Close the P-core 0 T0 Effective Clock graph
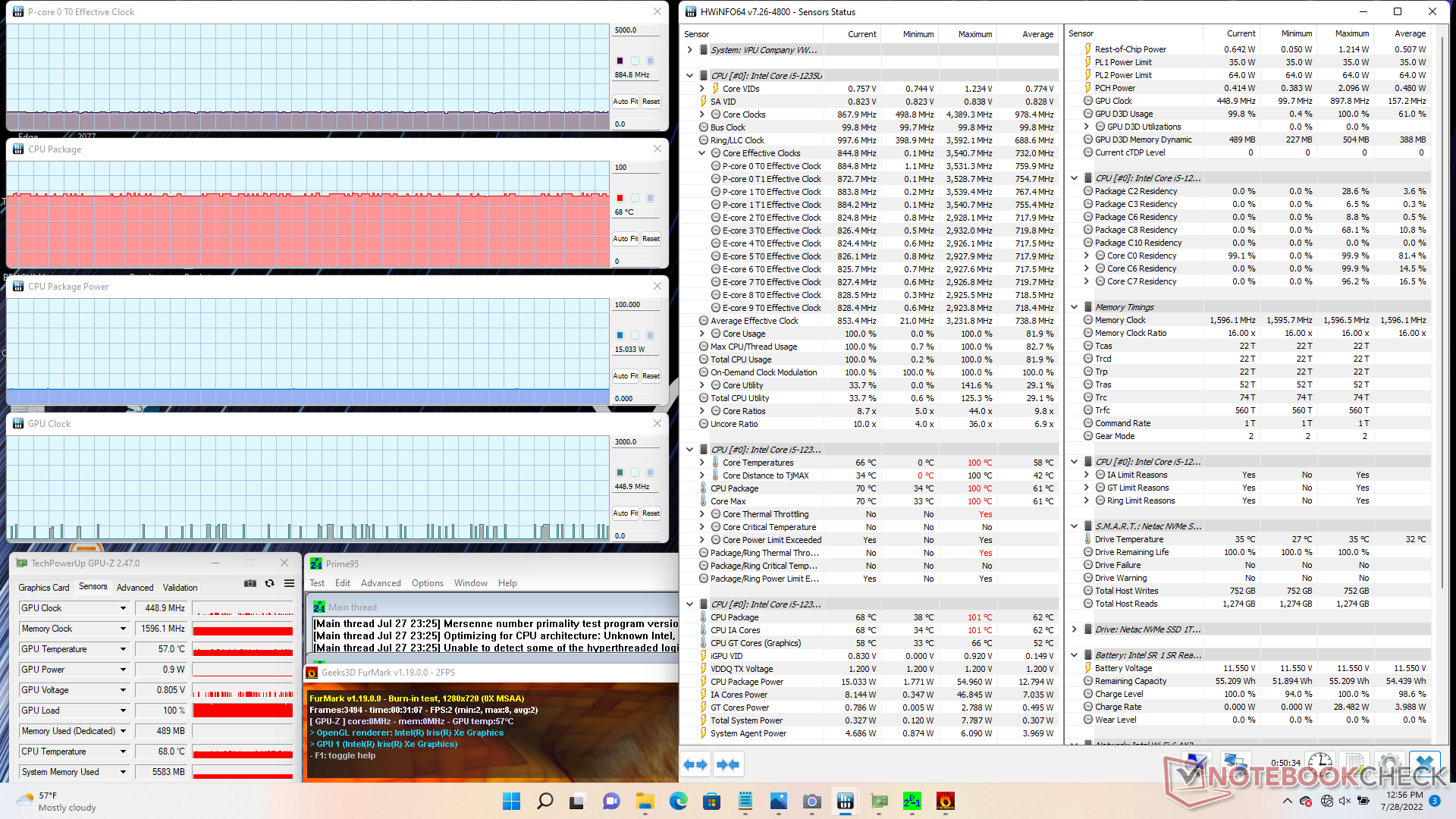This screenshot has height=819, width=1456. [x=657, y=11]
